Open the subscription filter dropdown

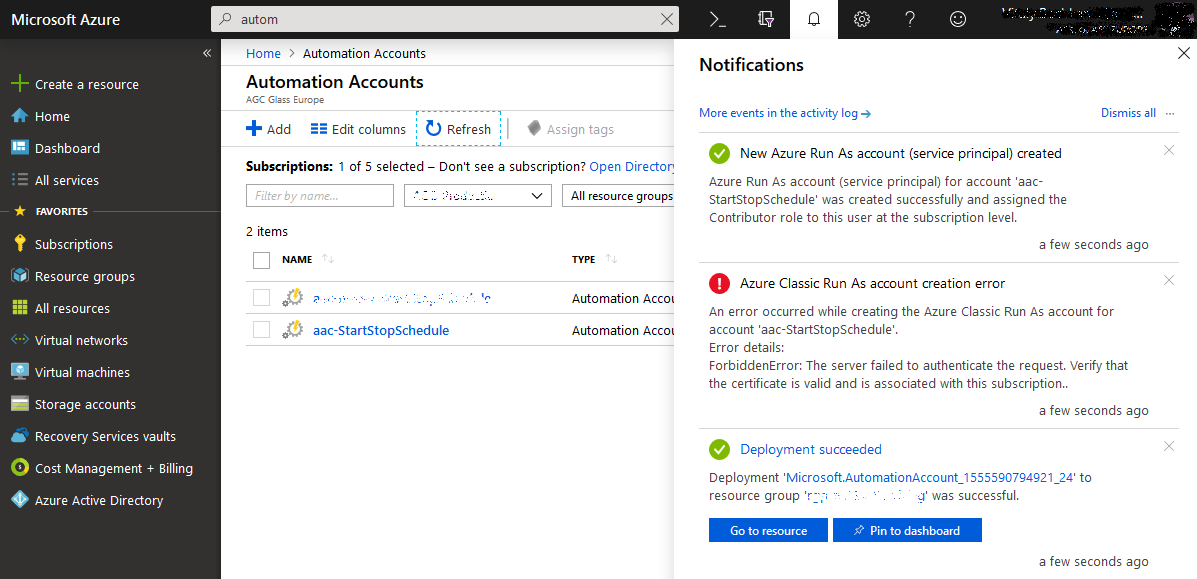477,196
